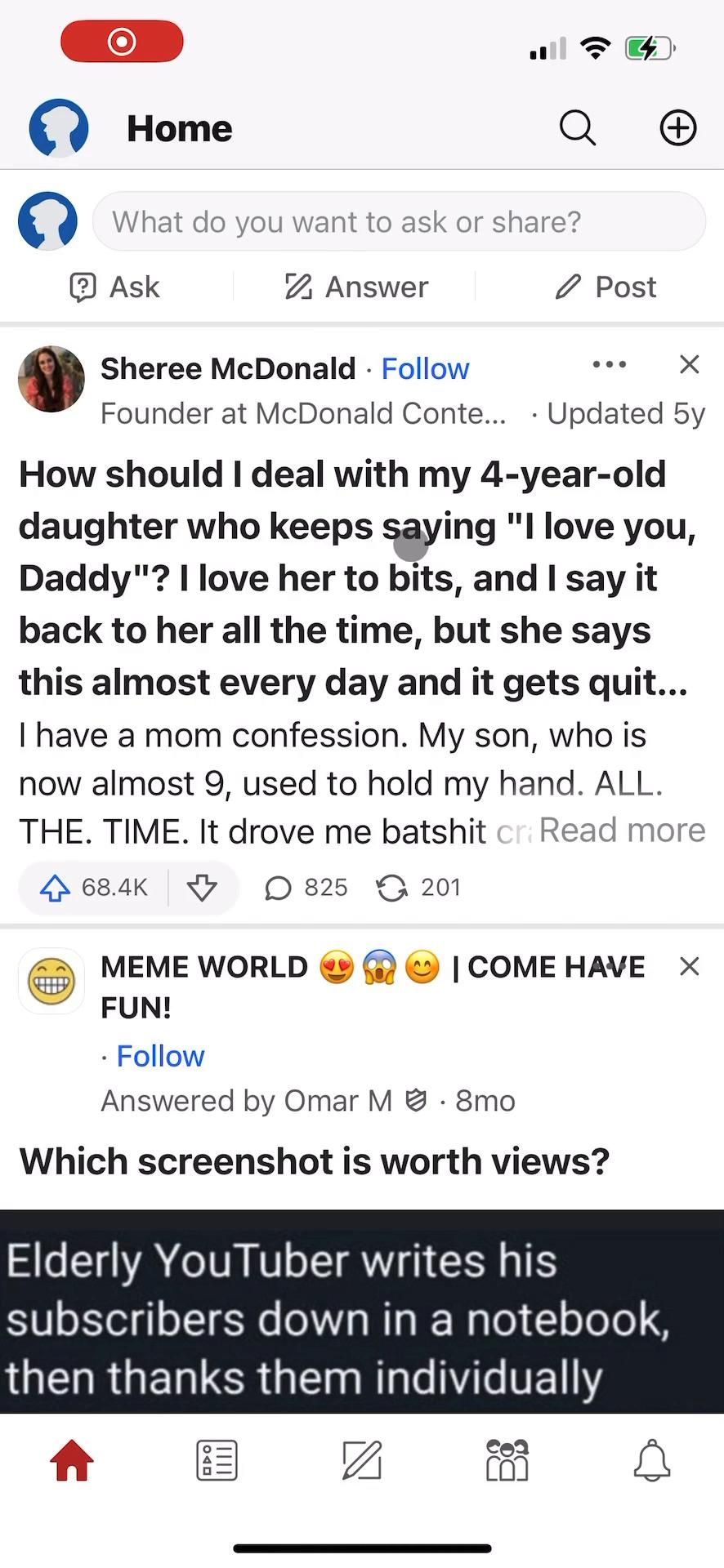Tap the Post button
This screenshot has height=1568, width=724.
(606, 287)
